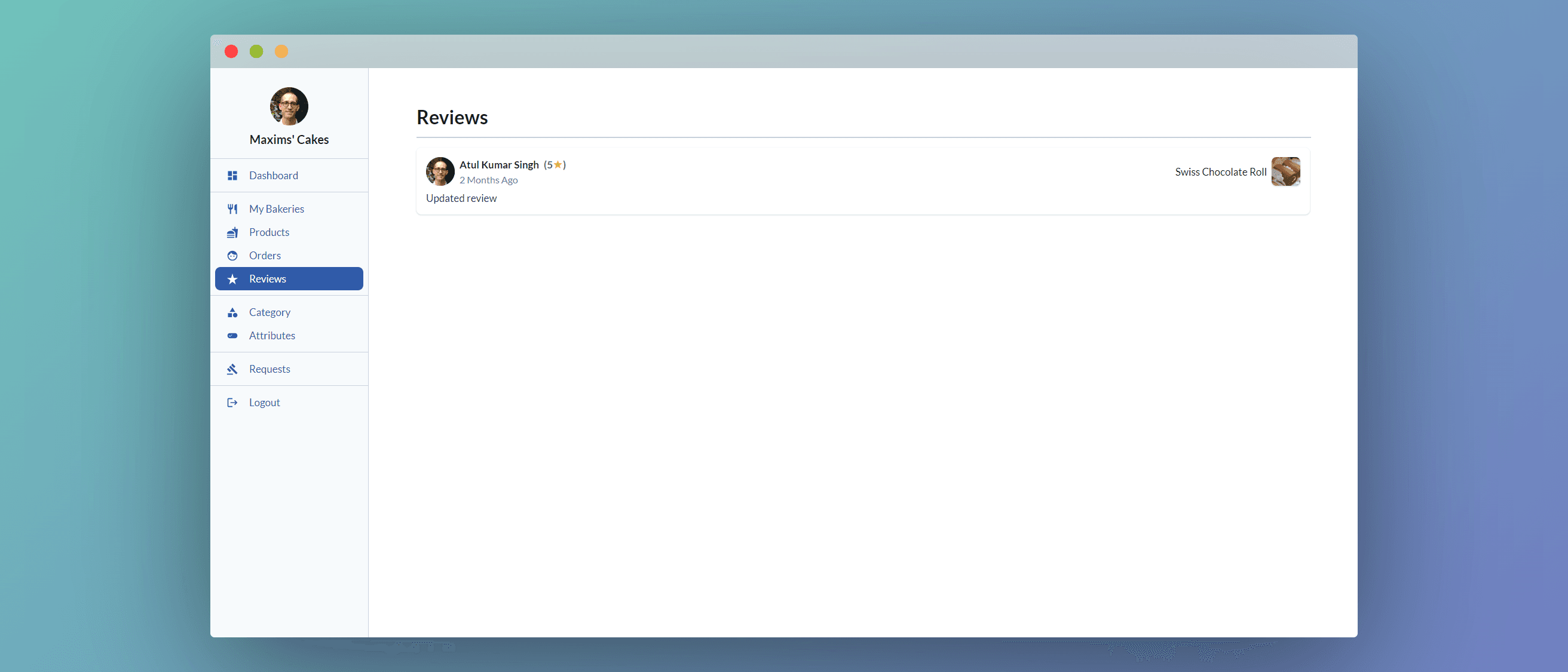
Task: Click the Logout link
Action: point(264,403)
